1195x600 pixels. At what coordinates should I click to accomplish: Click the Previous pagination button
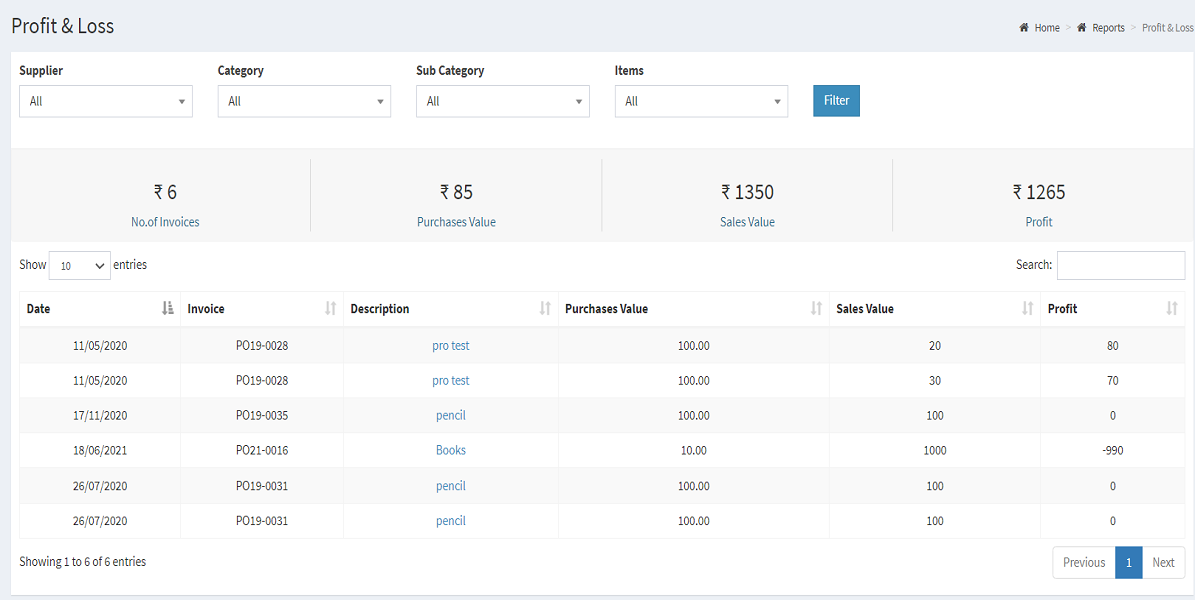1083,562
